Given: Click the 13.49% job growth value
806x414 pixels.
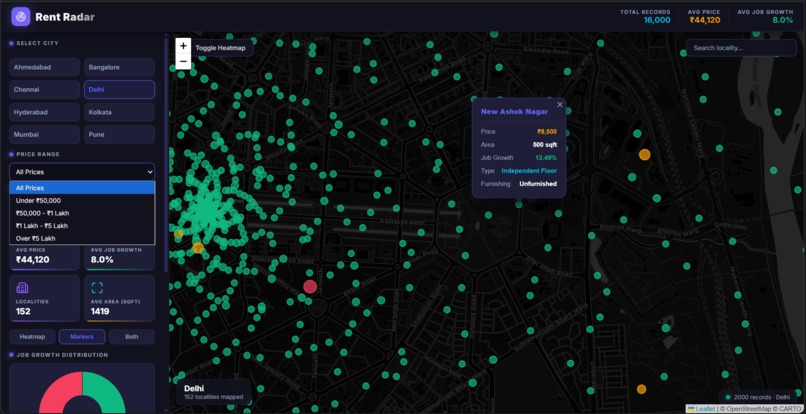Looking at the screenshot, I should pyautogui.click(x=546, y=157).
